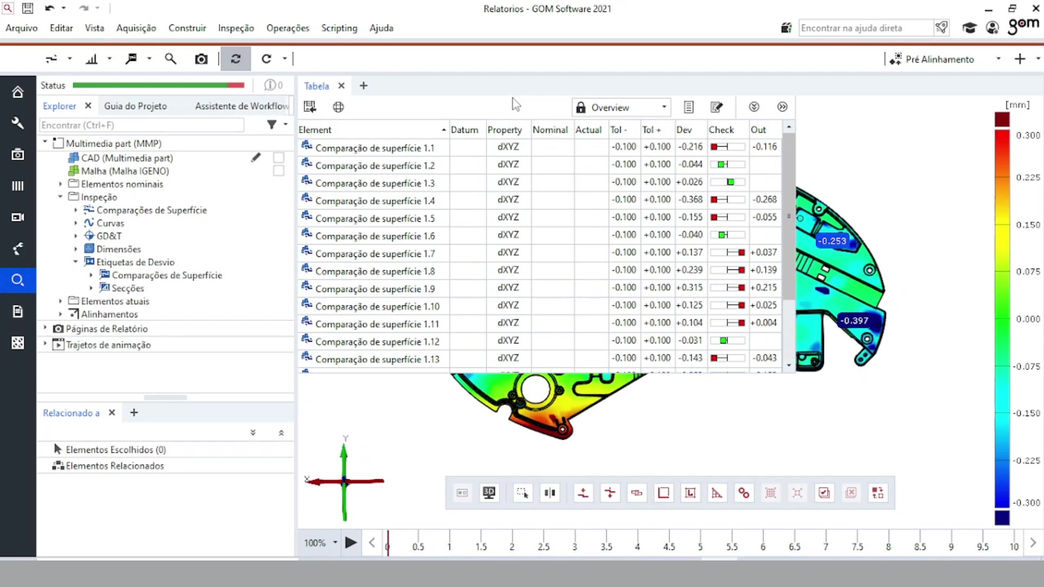Click the dark blue swatch below color legend

click(1002, 518)
